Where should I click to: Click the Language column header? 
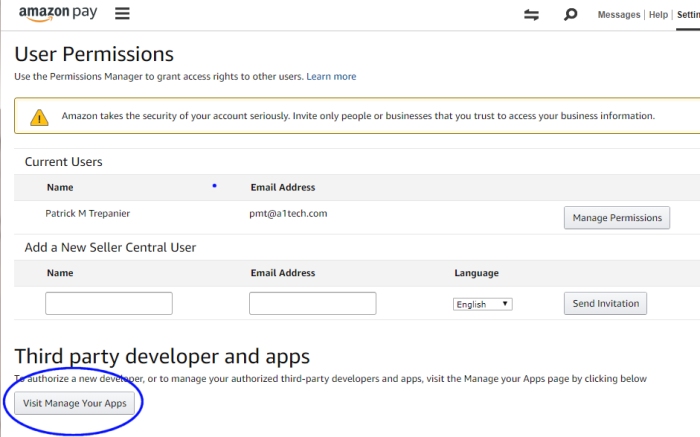point(476,273)
